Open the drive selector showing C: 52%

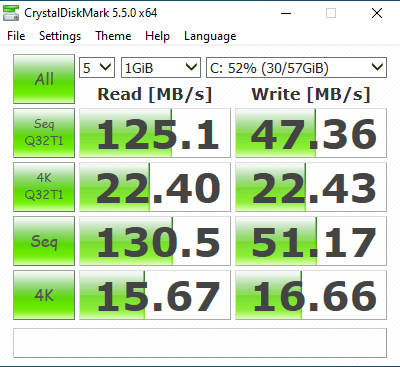296,68
